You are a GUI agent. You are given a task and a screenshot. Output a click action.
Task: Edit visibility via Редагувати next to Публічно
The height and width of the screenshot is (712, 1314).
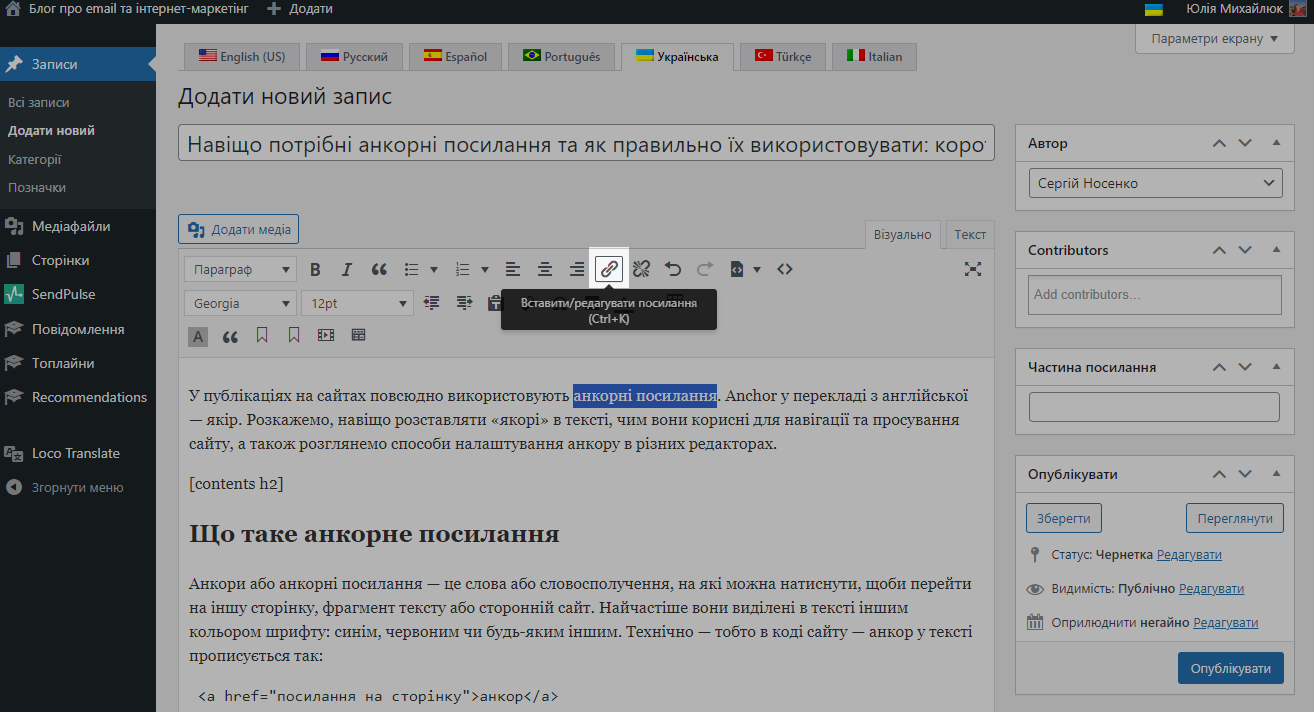(1211, 588)
